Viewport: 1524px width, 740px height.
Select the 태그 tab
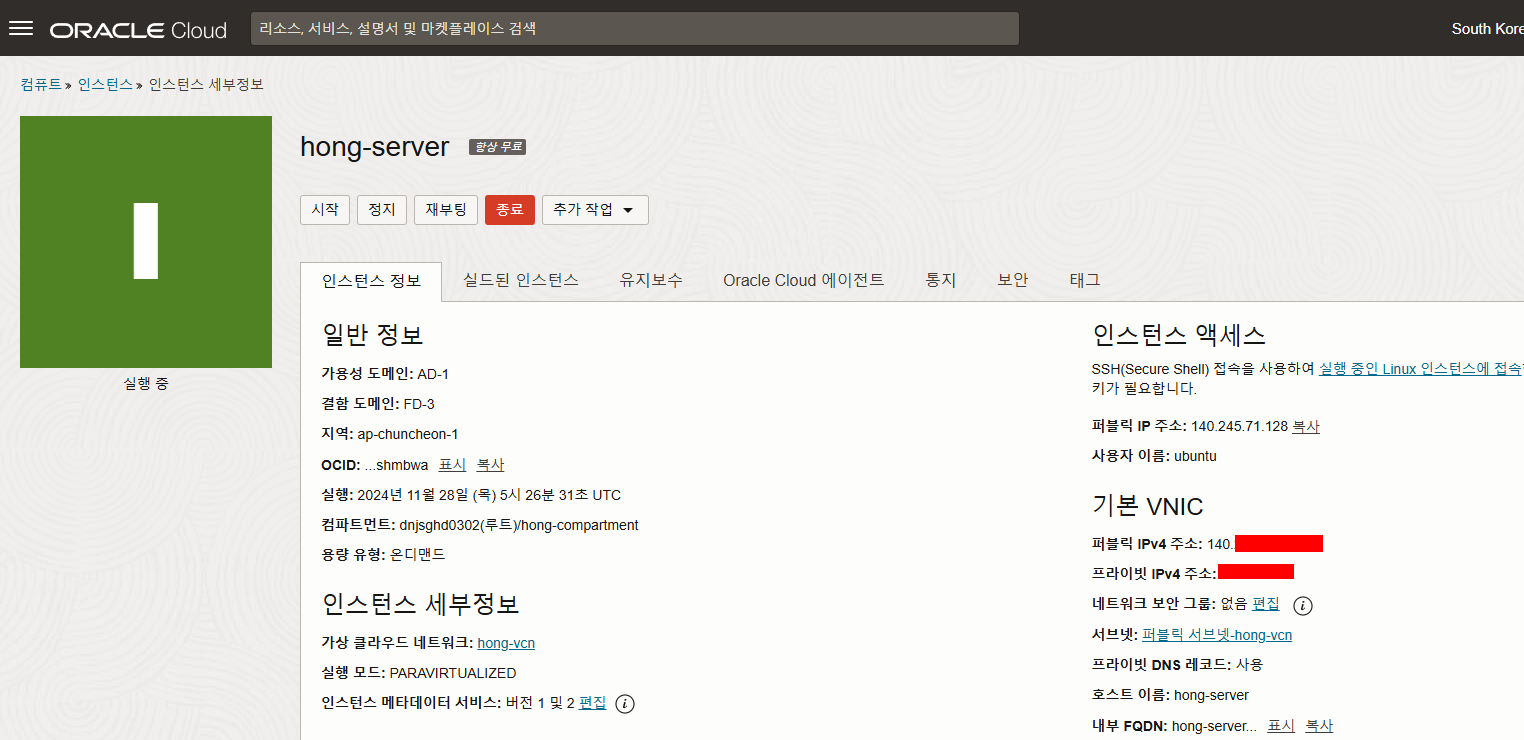point(1085,281)
